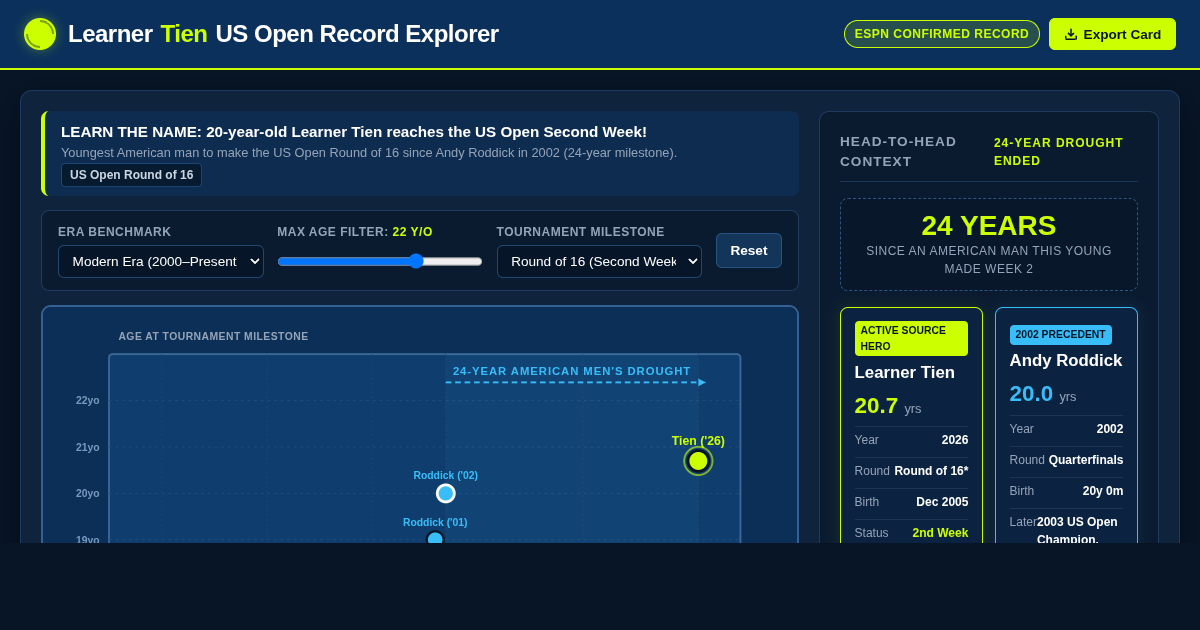Viewport: 1200px width, 630px height.
Task: Click the Learner Tien card name
Action: [905, 372]
